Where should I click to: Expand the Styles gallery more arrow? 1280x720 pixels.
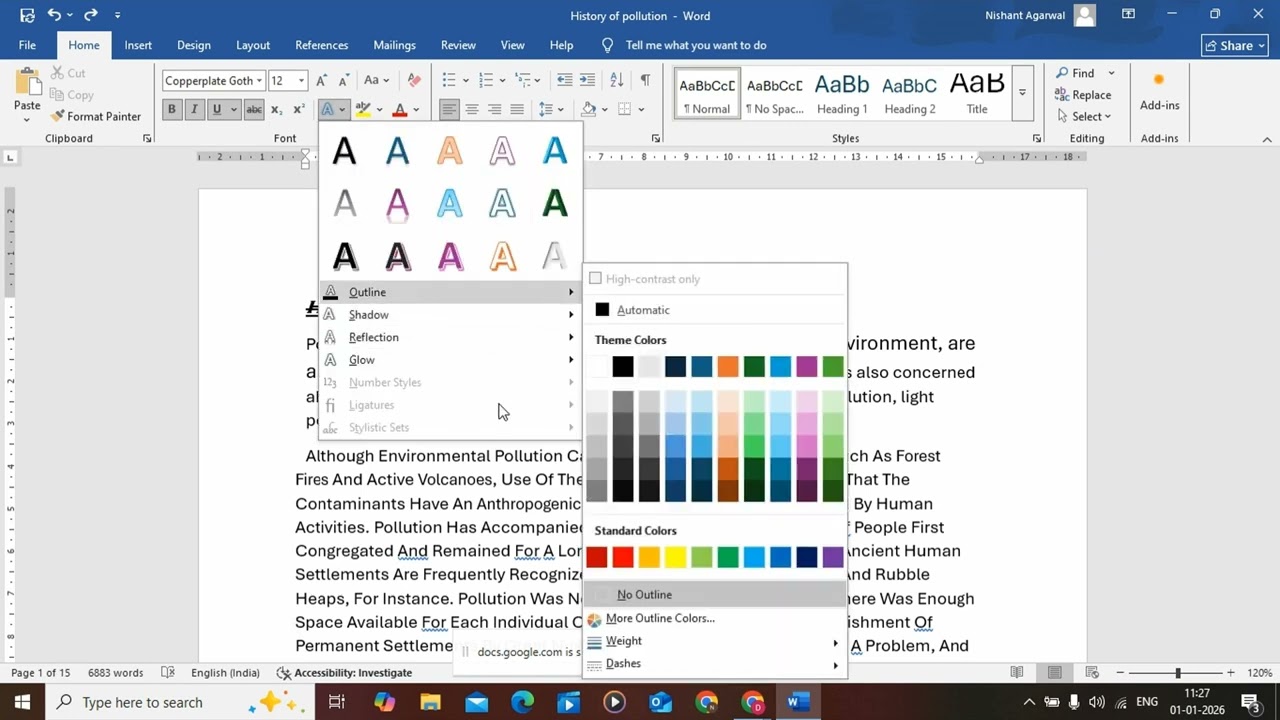1022,93
